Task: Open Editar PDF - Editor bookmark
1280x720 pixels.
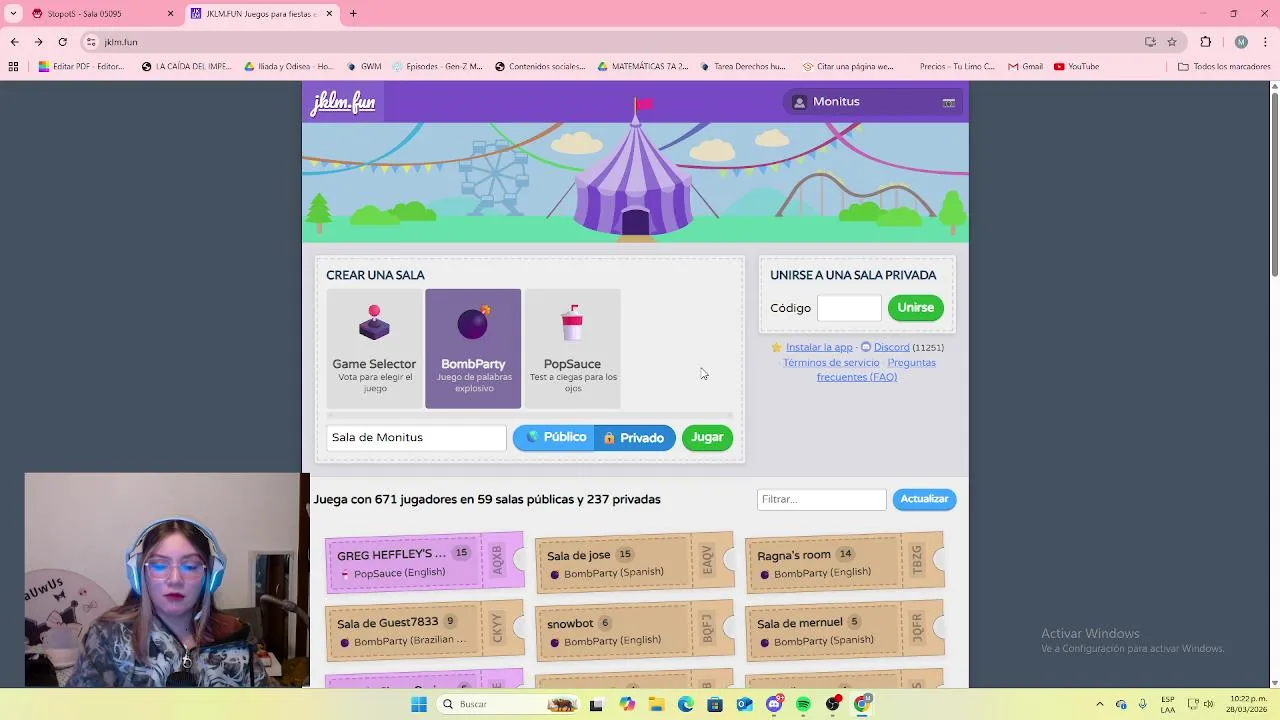Action: (81, 67)
